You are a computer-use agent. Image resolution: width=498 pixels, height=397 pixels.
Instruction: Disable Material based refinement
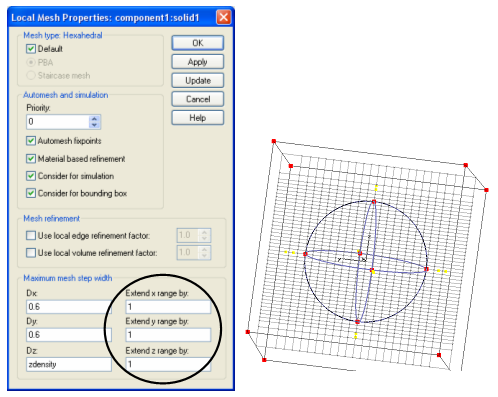[x=31, y=159]
